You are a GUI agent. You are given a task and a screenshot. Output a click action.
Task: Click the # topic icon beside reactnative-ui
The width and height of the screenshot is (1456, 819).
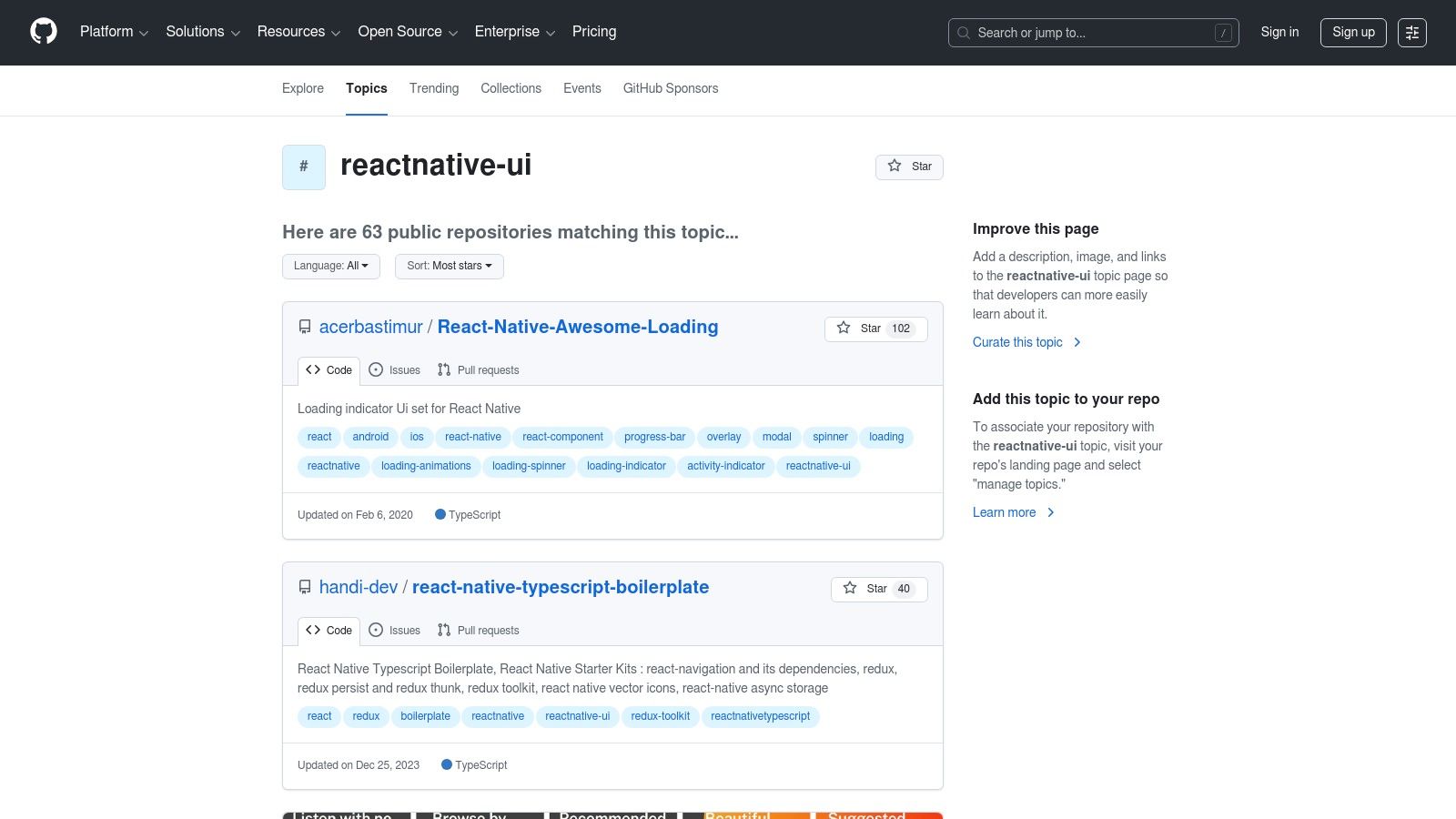[x=303, y=167]
